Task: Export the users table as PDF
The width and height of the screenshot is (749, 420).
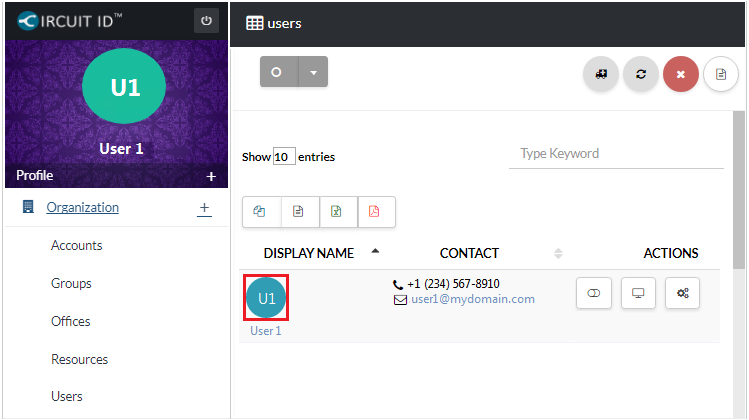Action: (x=376, y=211)
